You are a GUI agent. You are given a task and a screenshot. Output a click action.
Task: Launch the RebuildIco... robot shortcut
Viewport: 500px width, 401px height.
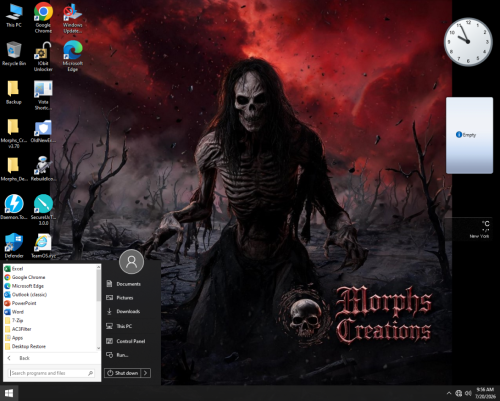tap(43, 169)
